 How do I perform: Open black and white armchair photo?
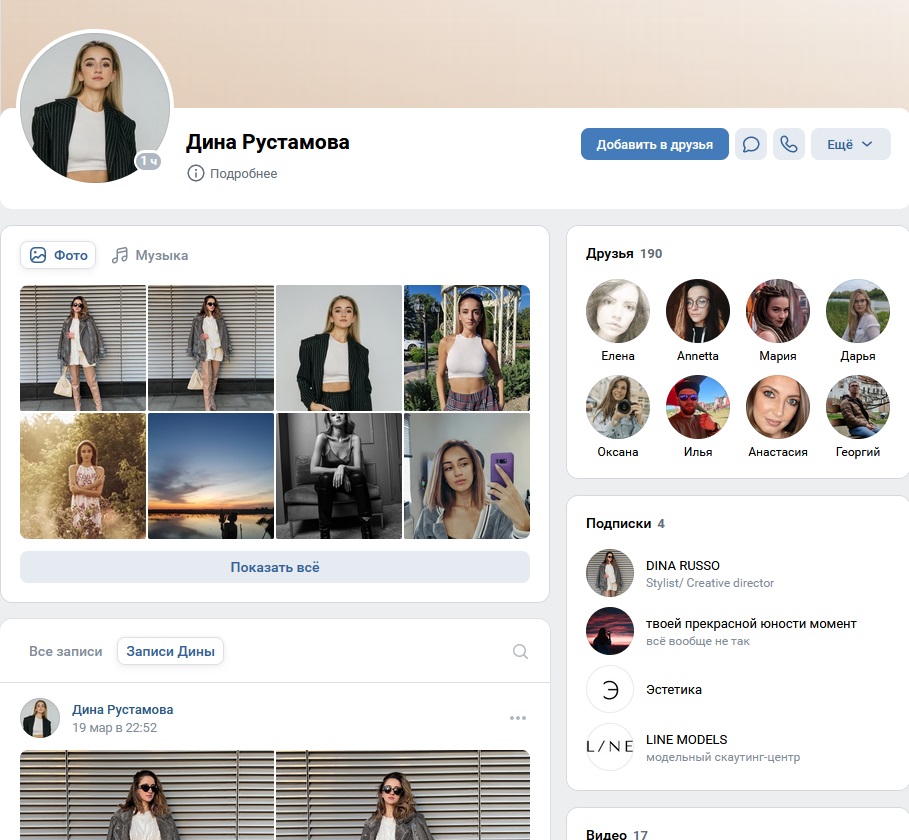[x=339, y=476]
